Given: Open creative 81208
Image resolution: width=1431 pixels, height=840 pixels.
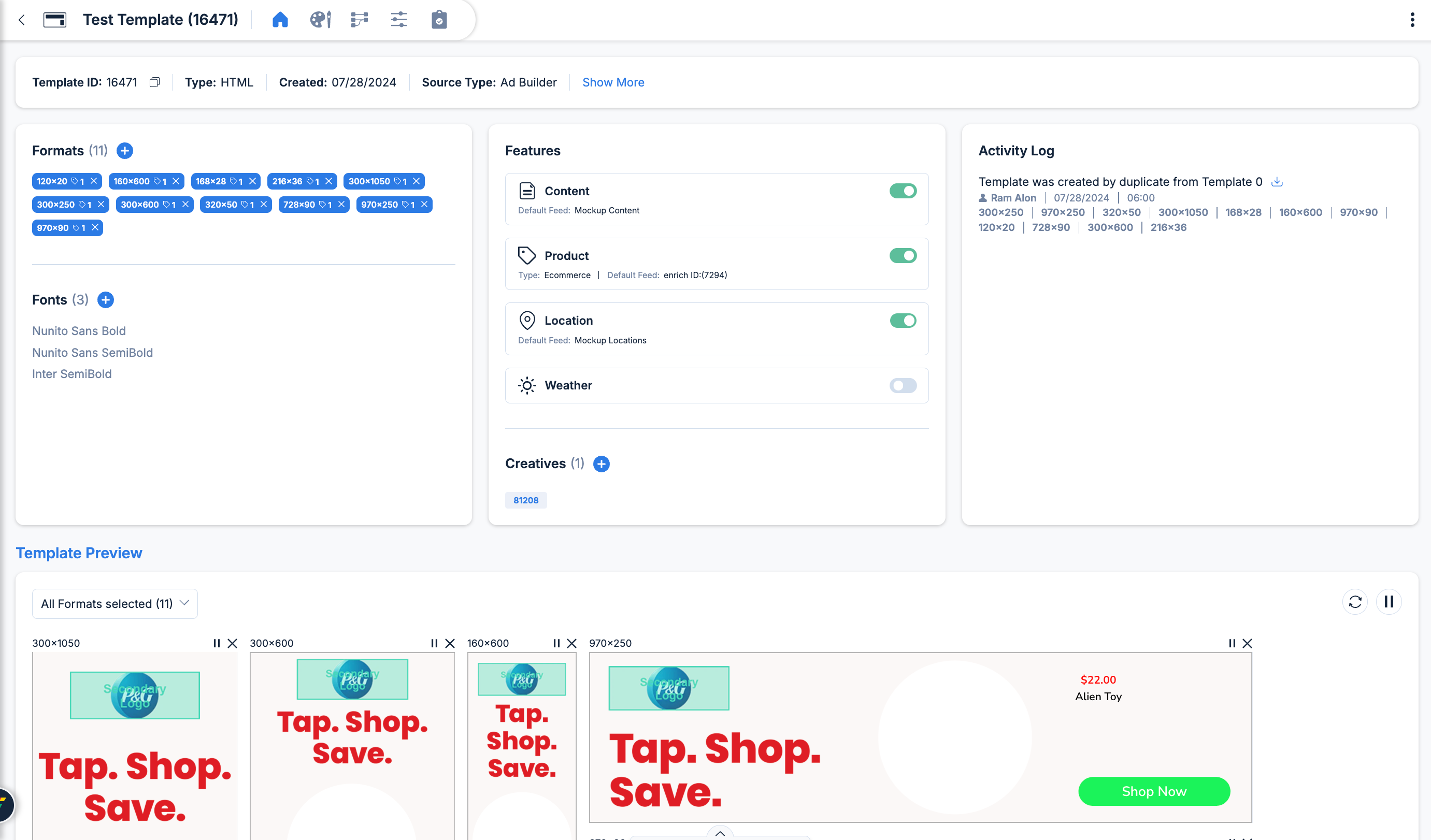Looking at the screenshot, I should pyautogui.click(x=526, y=500).
